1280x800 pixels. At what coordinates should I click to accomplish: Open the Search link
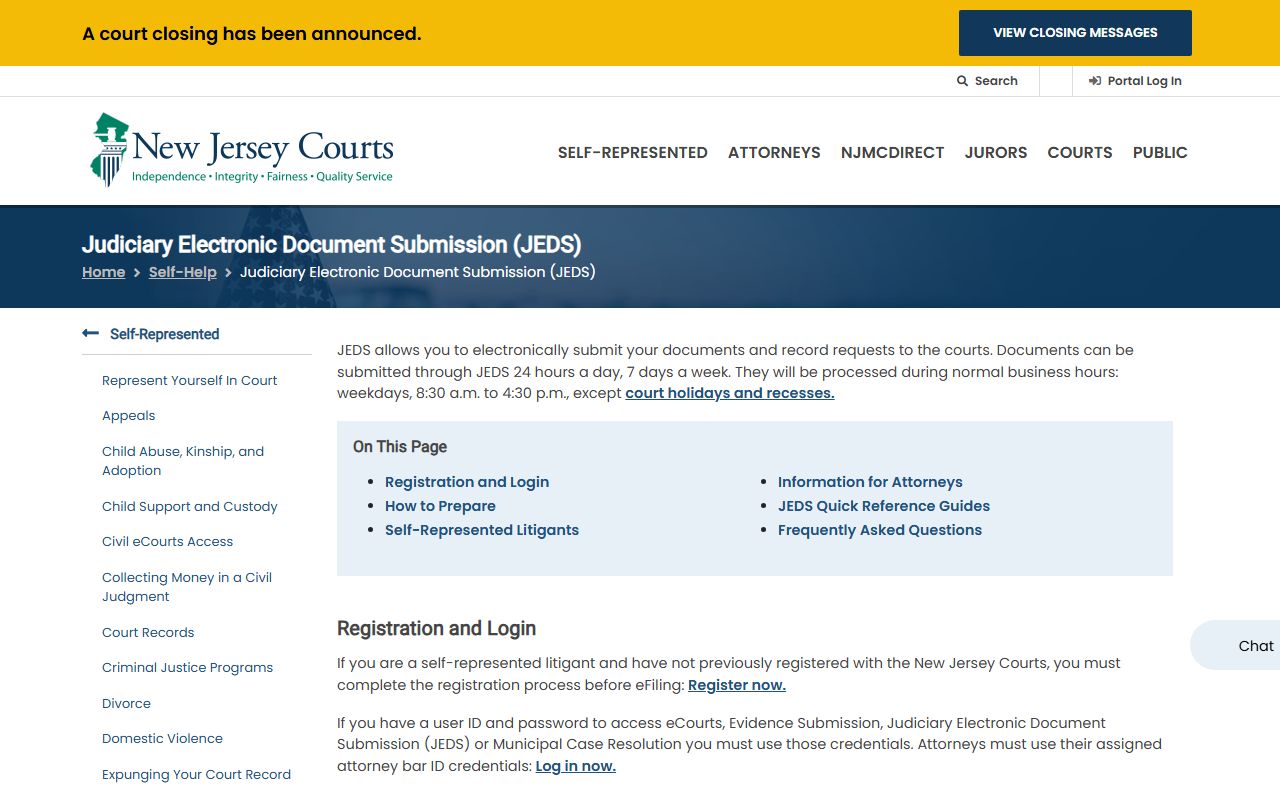(987, 81)
